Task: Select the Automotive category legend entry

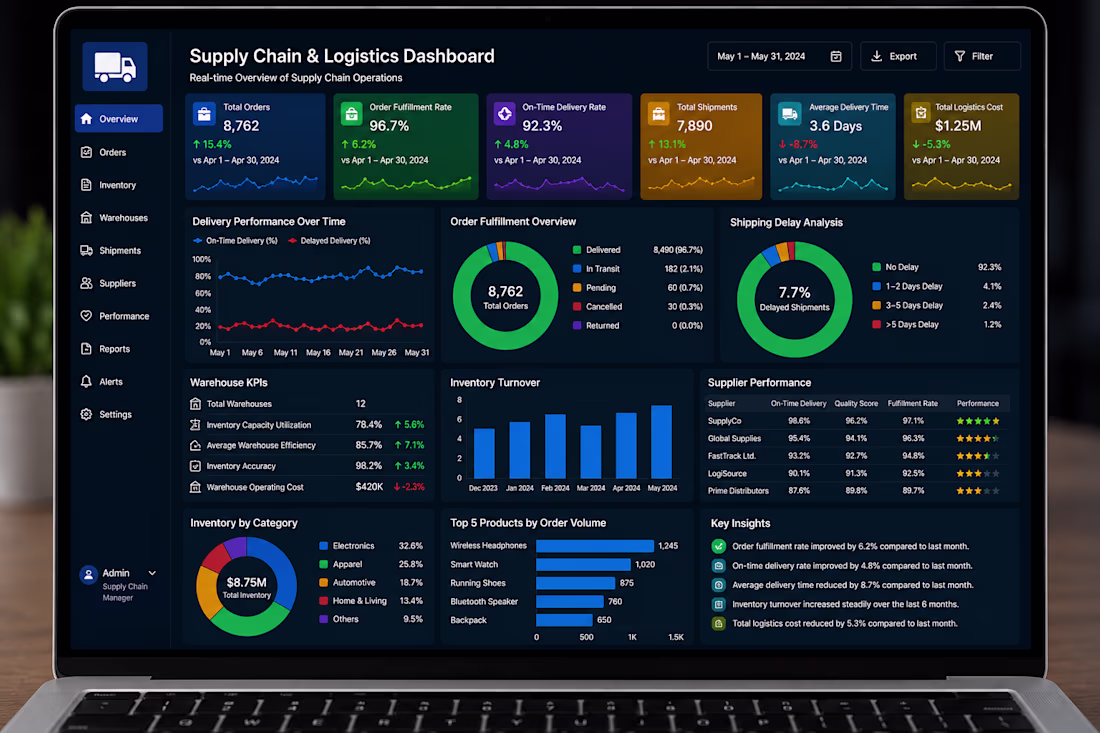Action: pyautogui.click(x=370, y=583)
